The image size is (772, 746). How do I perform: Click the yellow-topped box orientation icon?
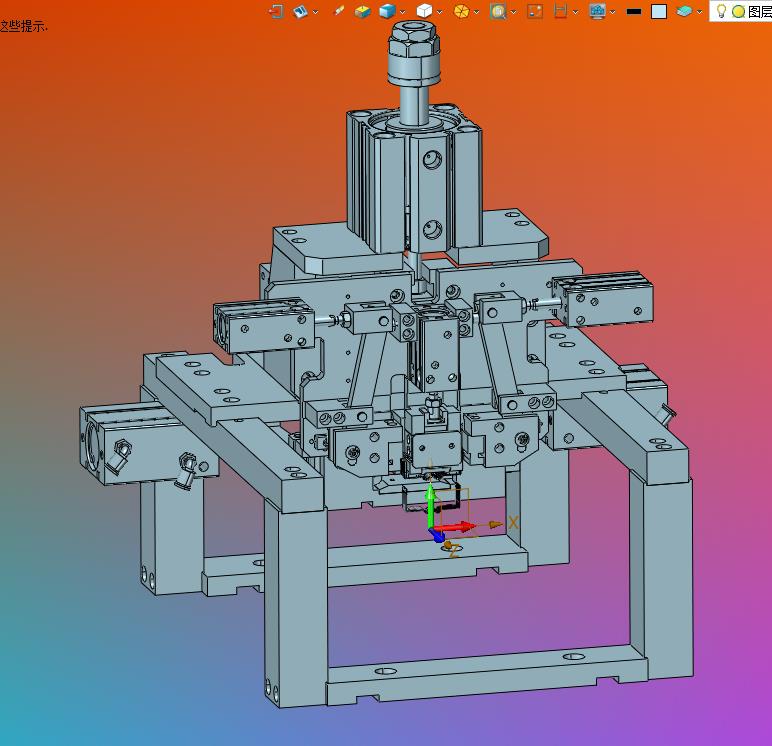(362, 11)
